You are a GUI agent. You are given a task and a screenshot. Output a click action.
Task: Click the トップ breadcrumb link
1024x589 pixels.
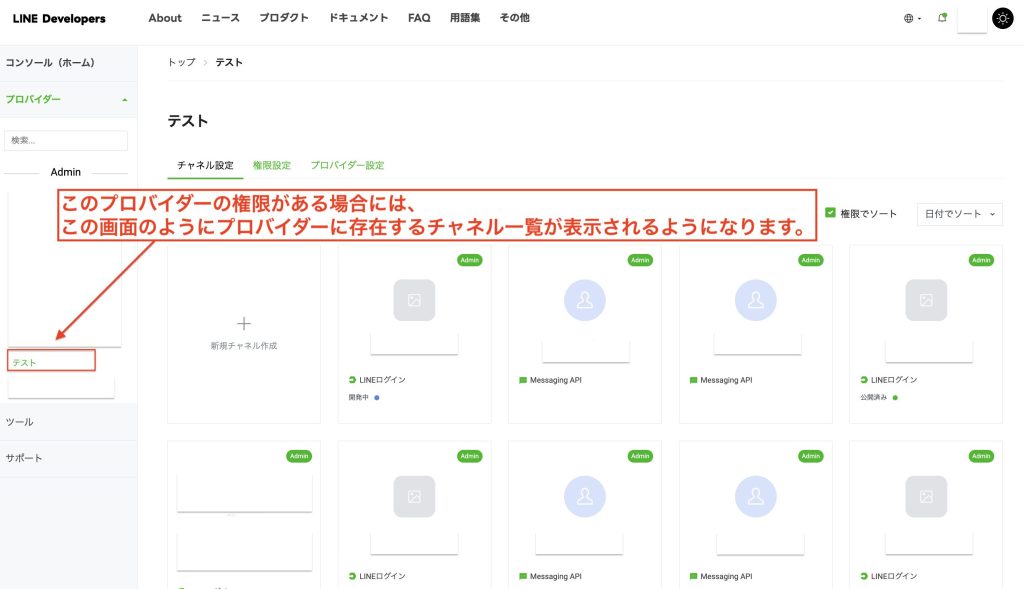tap(181, 62)
